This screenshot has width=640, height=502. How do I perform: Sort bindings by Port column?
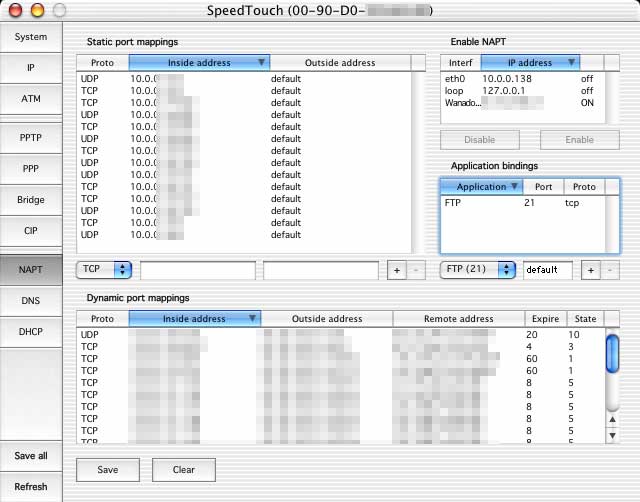click(x=543, y=187)
